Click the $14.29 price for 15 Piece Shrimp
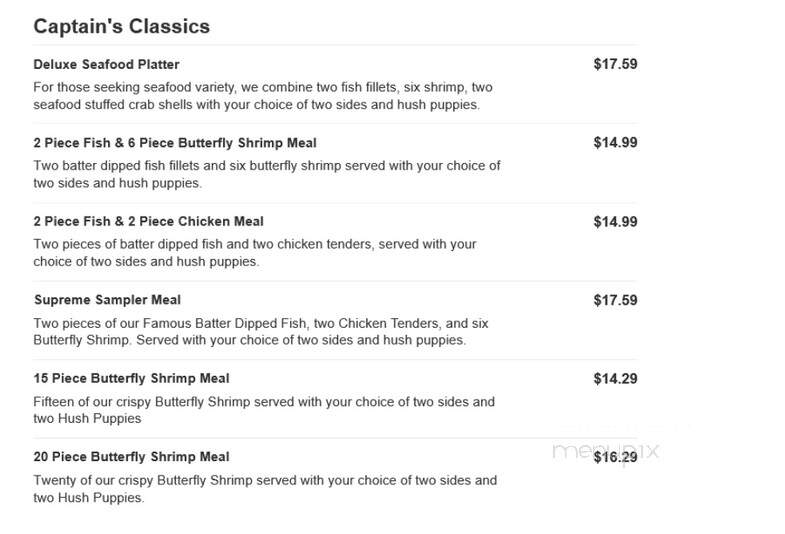Screen dimensions: 785x534 [x=615, y=379]
